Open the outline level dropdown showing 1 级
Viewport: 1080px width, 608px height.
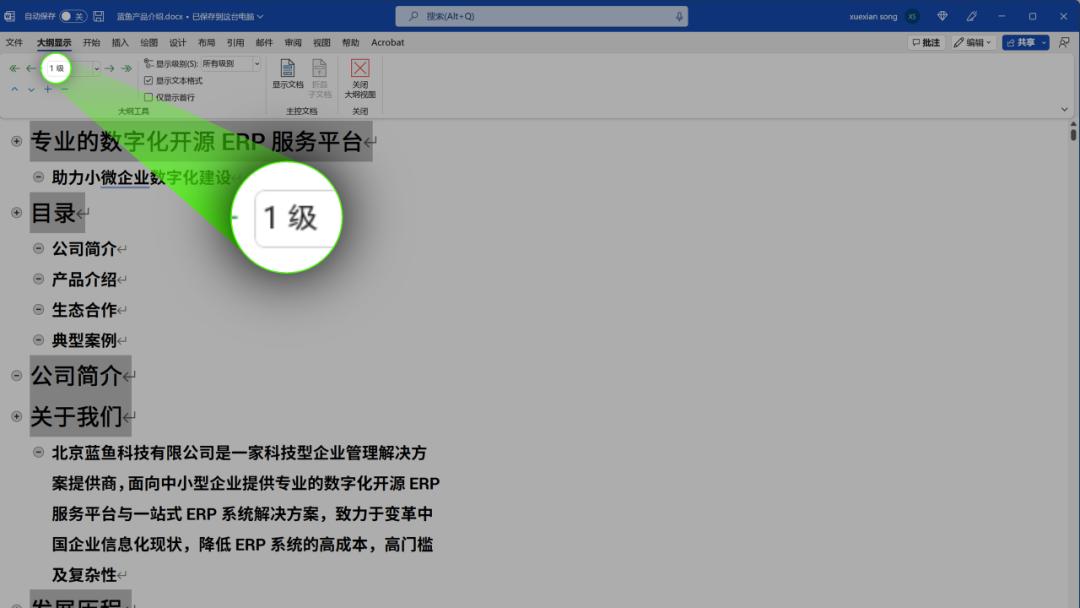click(x=96, y=68)
